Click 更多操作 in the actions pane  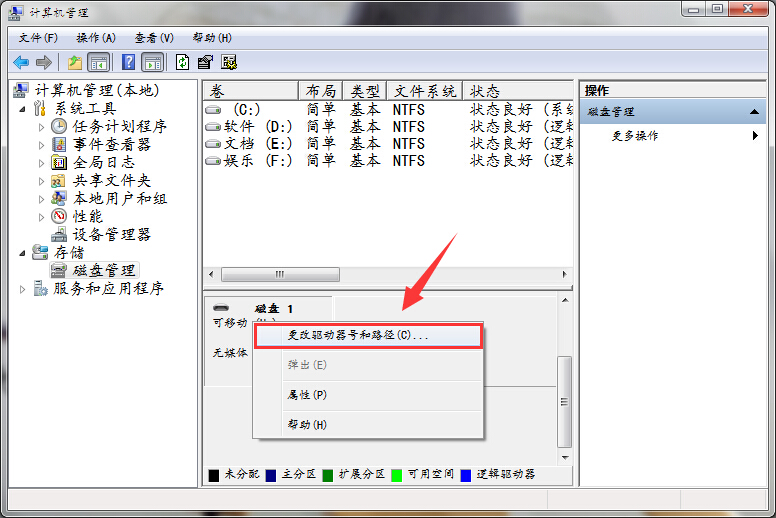pyautogui.click(x=635, y=136)
